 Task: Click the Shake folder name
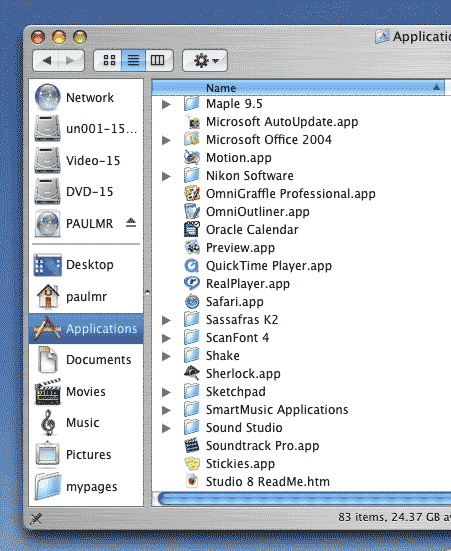223,356
